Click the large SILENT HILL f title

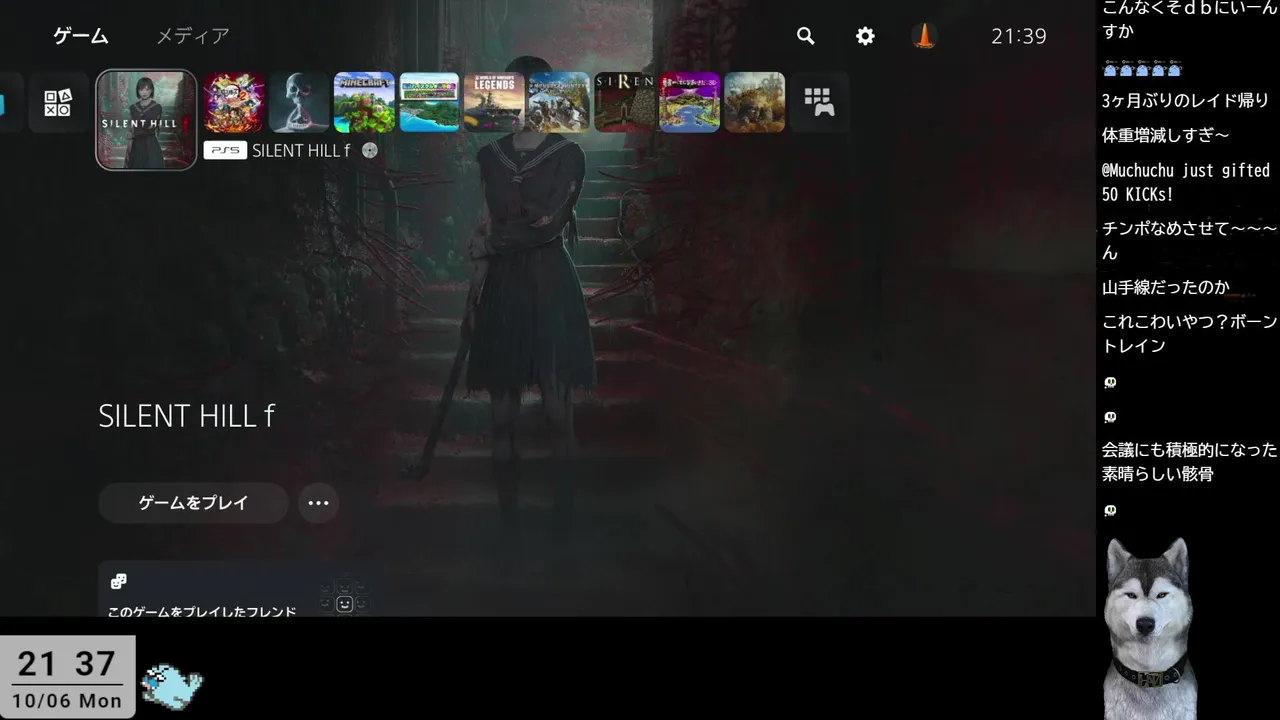point(186,416)
